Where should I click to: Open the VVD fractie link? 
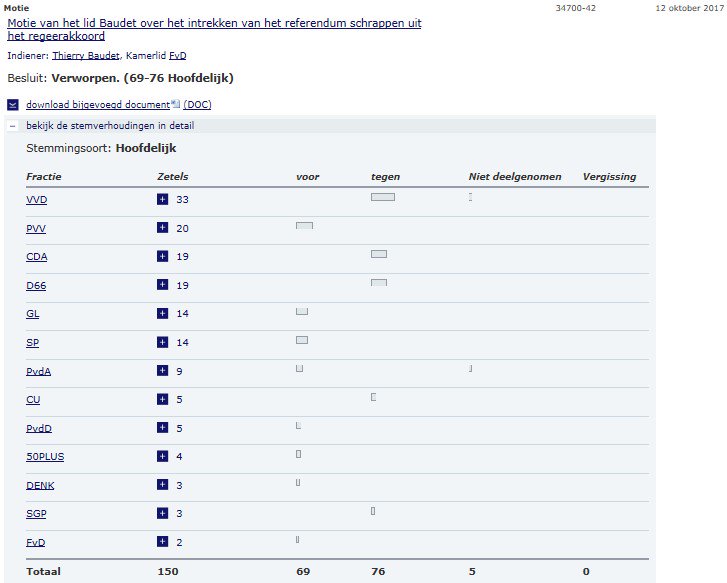point(37,199)
